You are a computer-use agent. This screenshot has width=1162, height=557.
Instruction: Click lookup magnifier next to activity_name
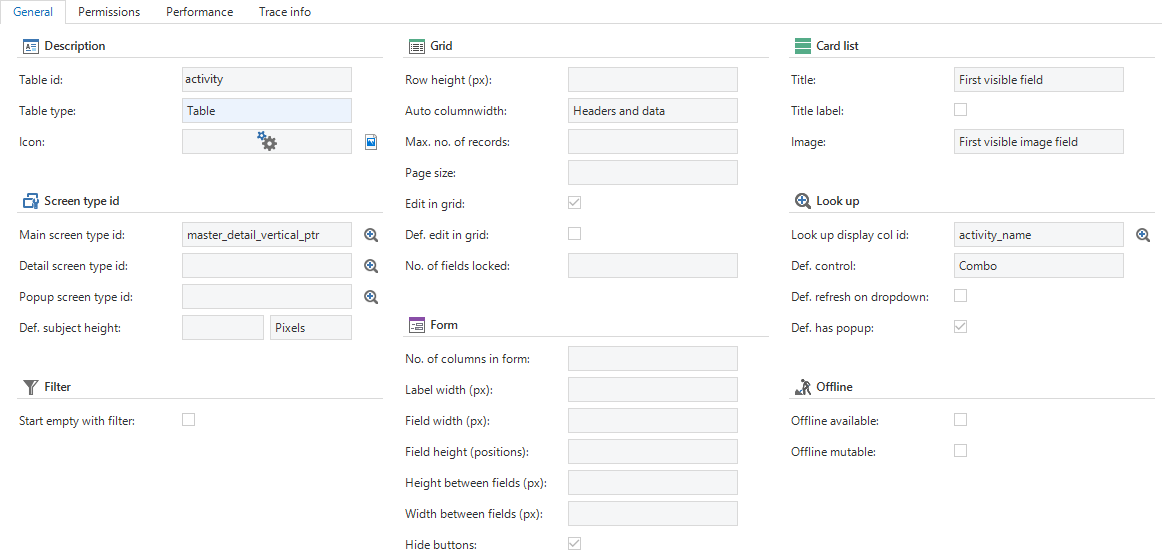(1143, 235)
